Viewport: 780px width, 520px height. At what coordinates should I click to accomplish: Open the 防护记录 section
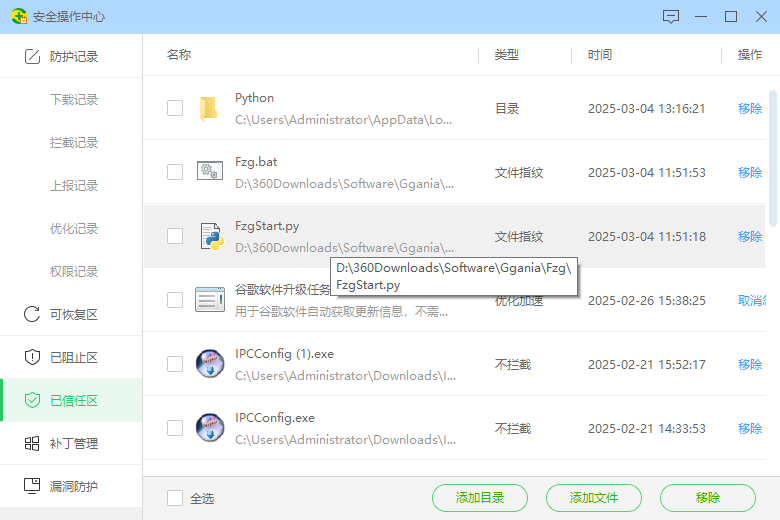tap(71, 56)
